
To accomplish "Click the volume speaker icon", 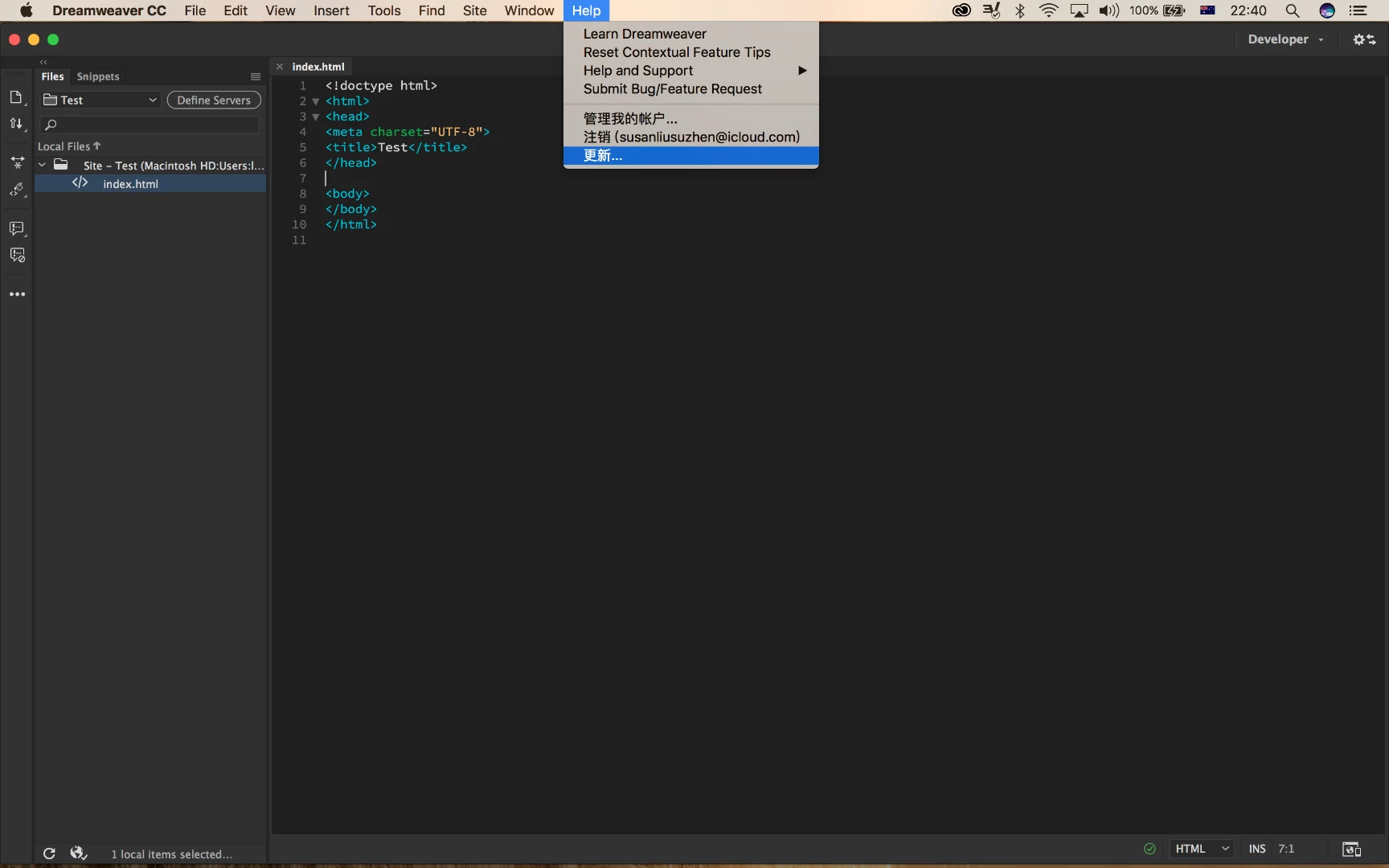I will point(1109,10).
